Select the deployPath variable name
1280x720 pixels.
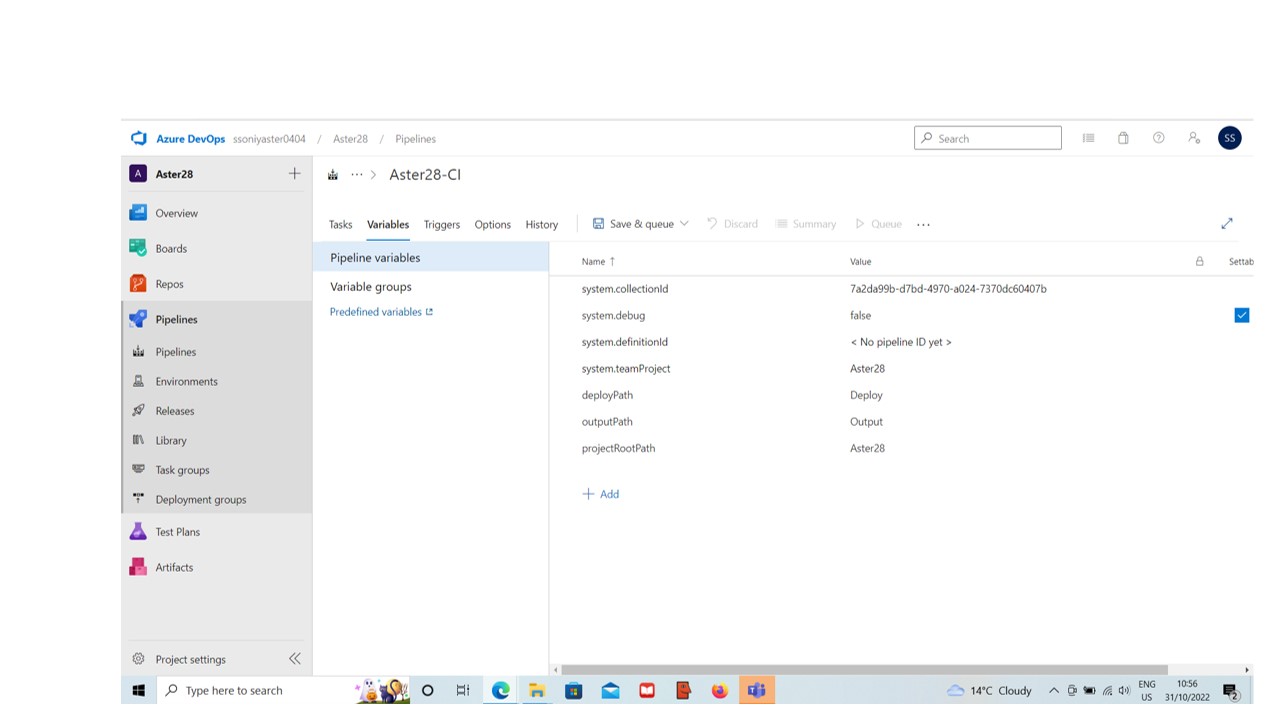point(607,395)
